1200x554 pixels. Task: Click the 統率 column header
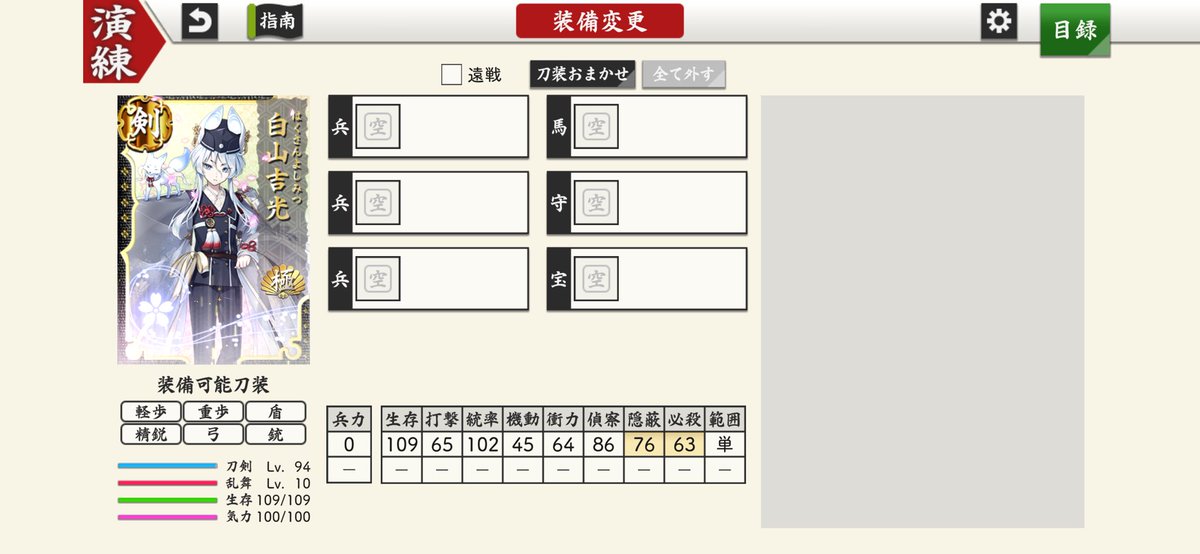pos(483,420)
